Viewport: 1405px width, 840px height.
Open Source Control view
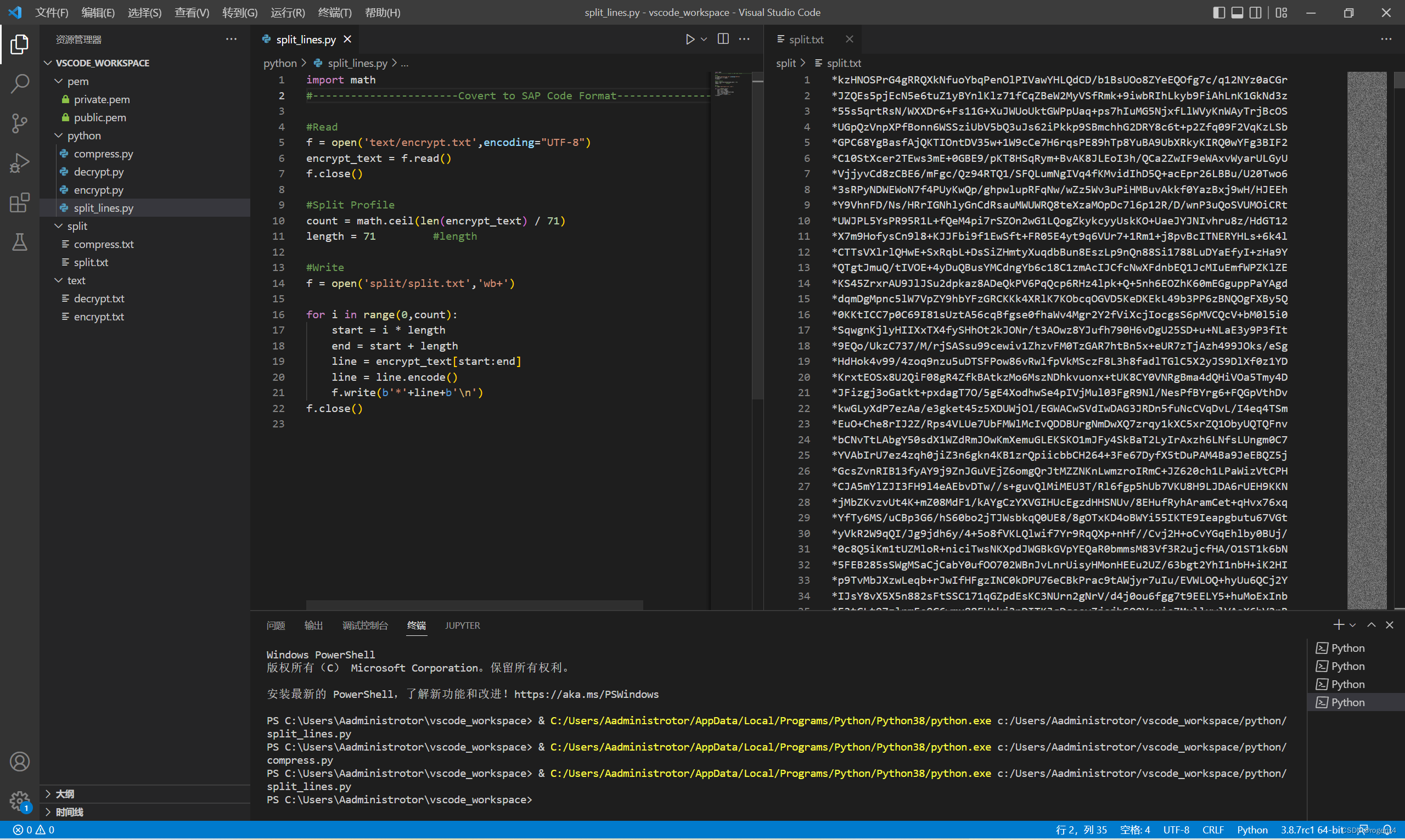tap(20, 123)
